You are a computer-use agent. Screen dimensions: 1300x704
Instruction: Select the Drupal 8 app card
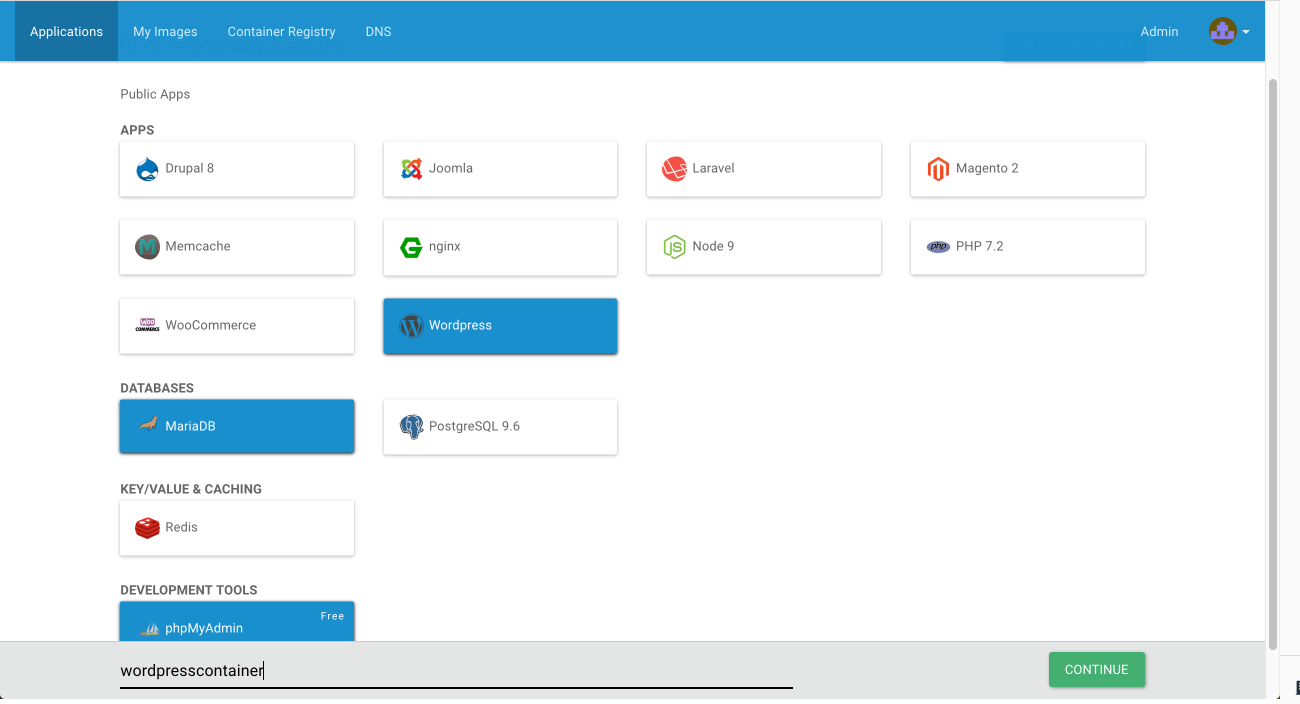pos(237,169)
